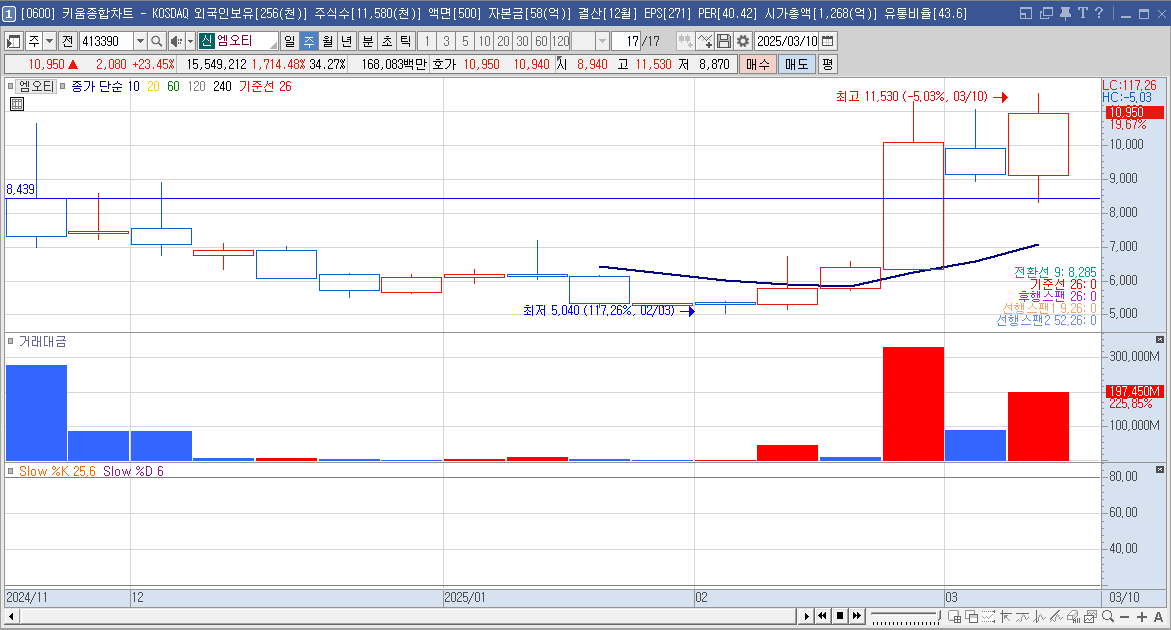Switch to daily chart 일
The width and height of the screenshot is (1171, 630).
tap(290, 41)
